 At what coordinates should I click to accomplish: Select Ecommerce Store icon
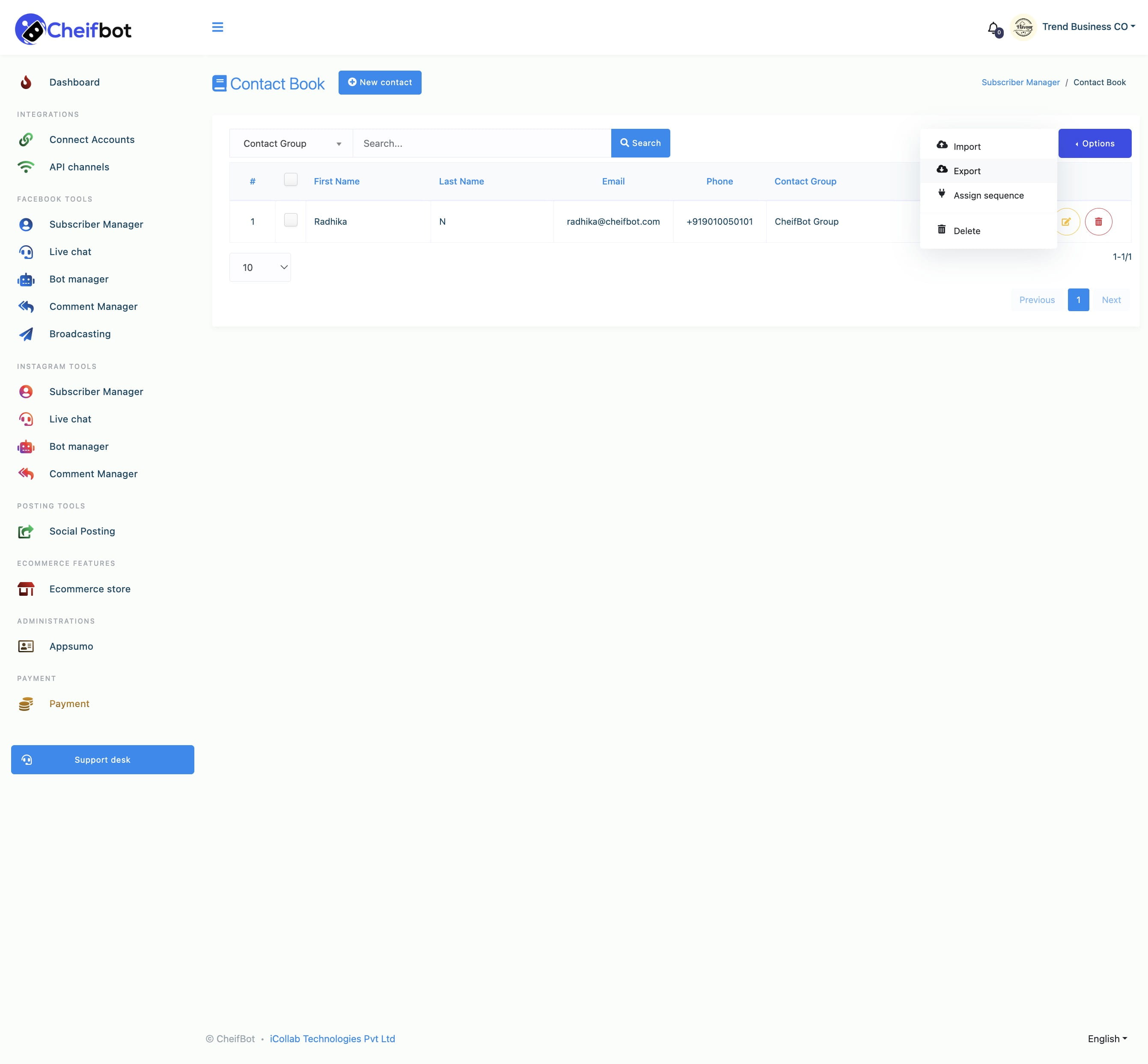tap(26, 589)
